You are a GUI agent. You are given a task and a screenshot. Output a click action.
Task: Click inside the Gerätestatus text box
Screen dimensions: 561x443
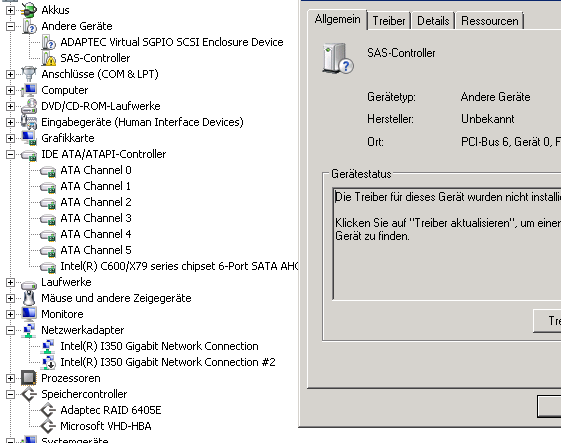click(447, 243)
